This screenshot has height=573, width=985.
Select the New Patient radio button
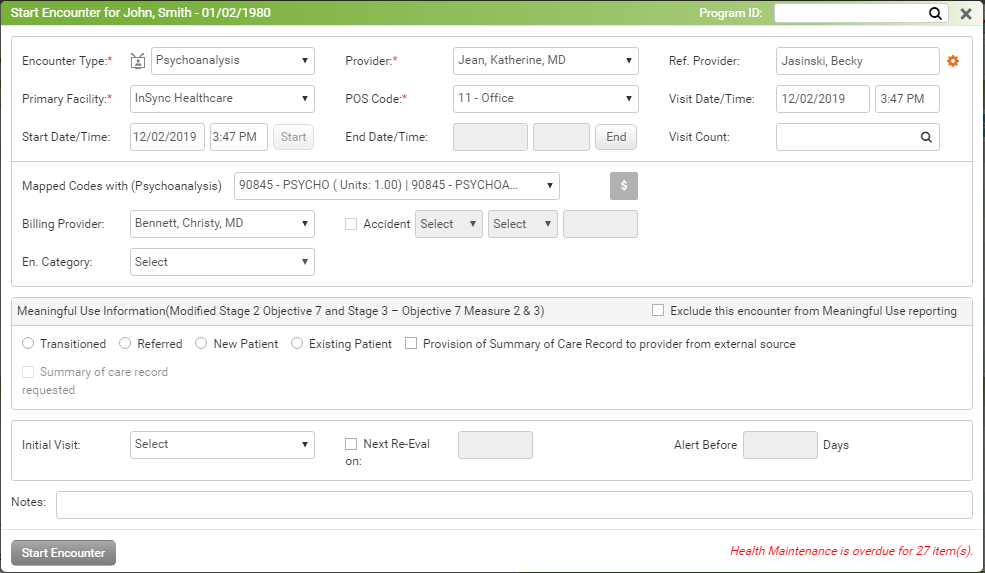pos(202,344)
